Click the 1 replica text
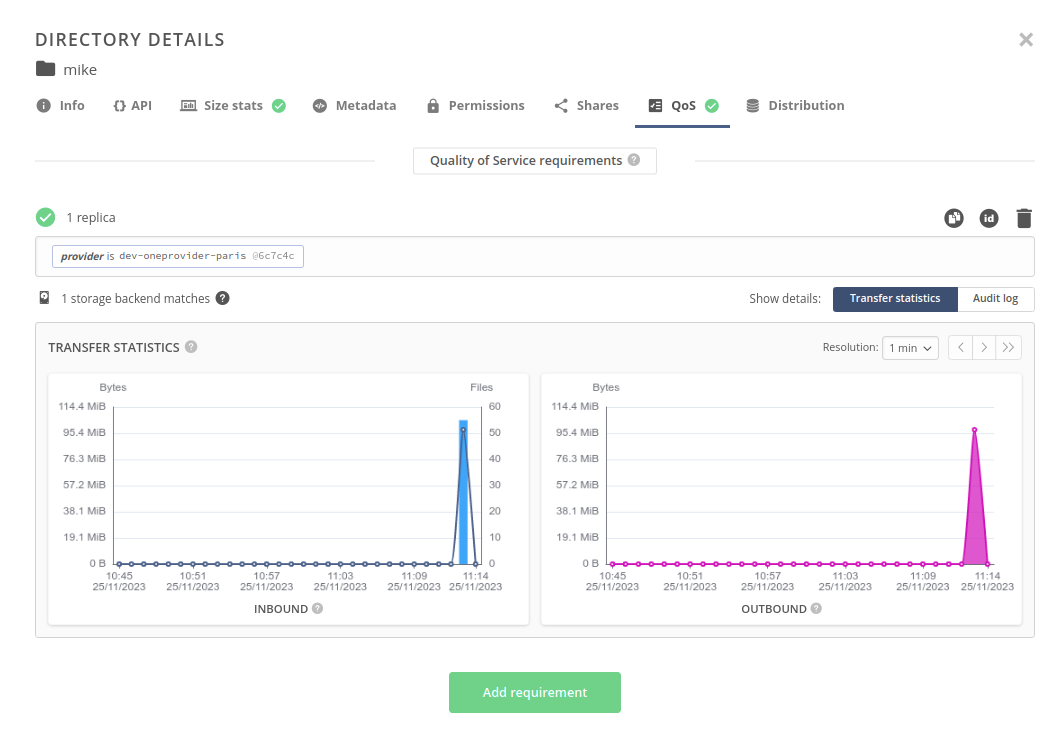Viewport: 1064px width, 730px height. (x=91, y=218)
